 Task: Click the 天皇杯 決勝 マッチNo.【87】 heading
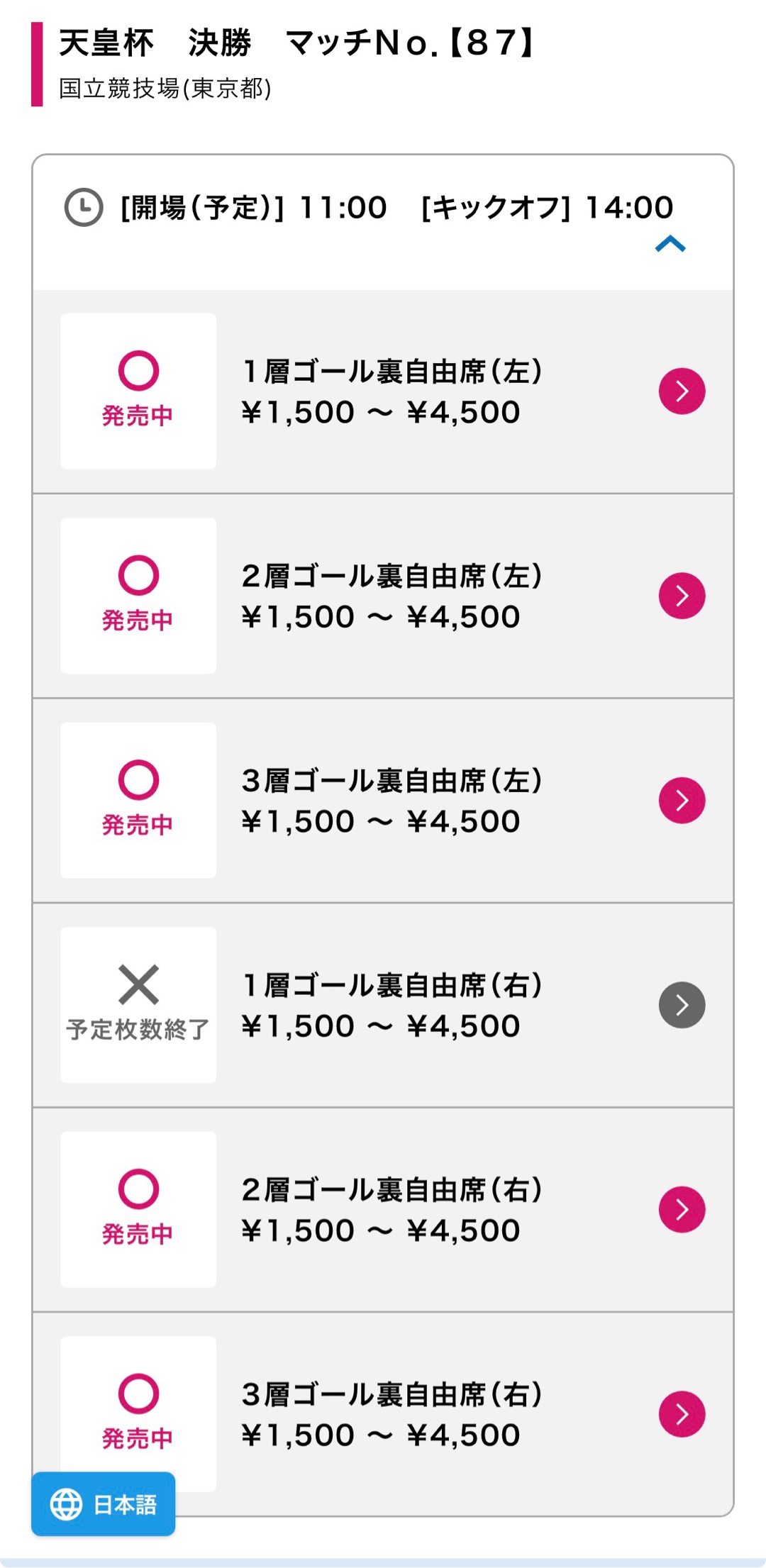tap(298, 43)
